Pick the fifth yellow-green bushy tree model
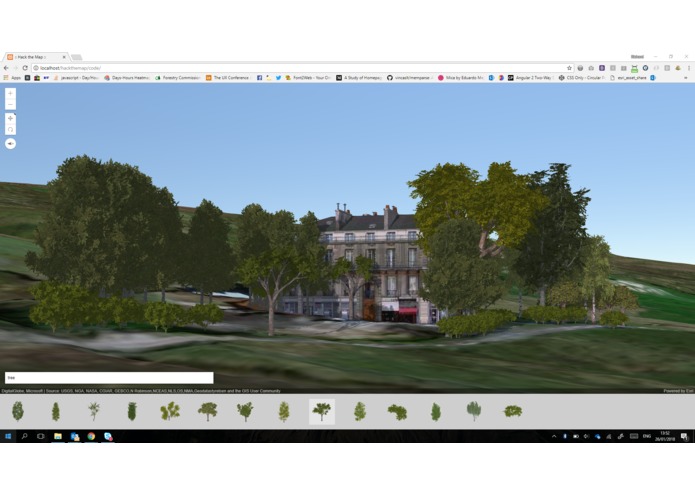 click(x=170, y=411)
